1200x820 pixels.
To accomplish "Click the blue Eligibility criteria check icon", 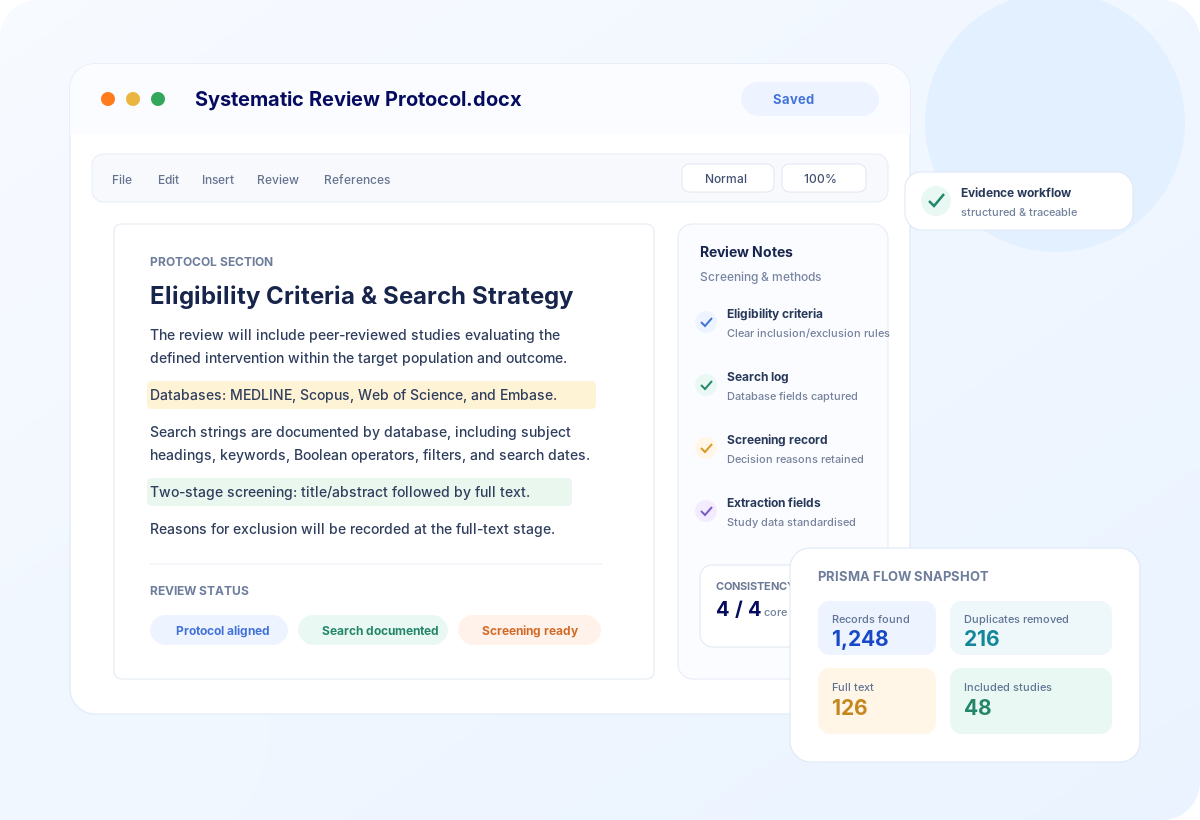I will (706, 322).
